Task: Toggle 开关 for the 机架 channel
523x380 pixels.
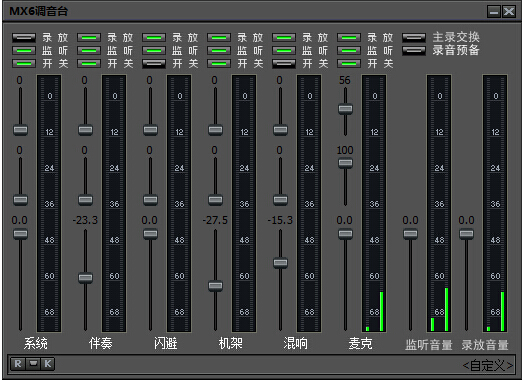Action: coord(219,63)
